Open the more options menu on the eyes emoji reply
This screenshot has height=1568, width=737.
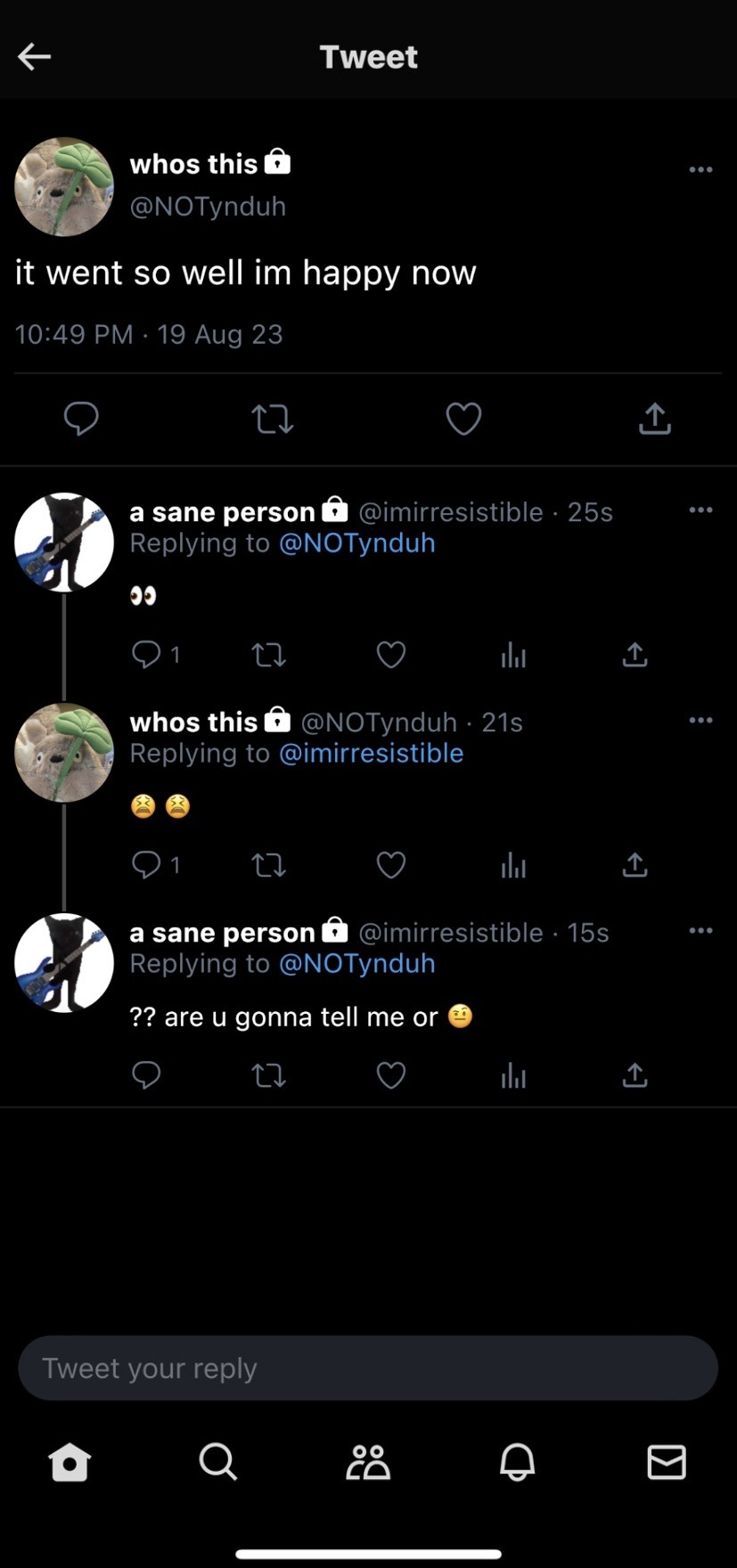click(x=700, y=510)
